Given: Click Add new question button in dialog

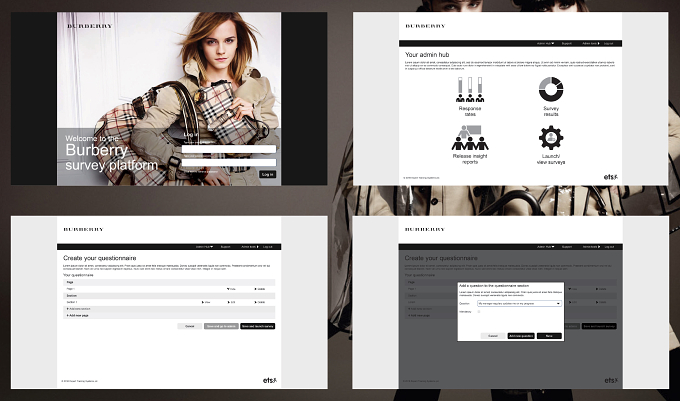Looking at the screenshot, I should pyautogui.click(x=521, y=336).
